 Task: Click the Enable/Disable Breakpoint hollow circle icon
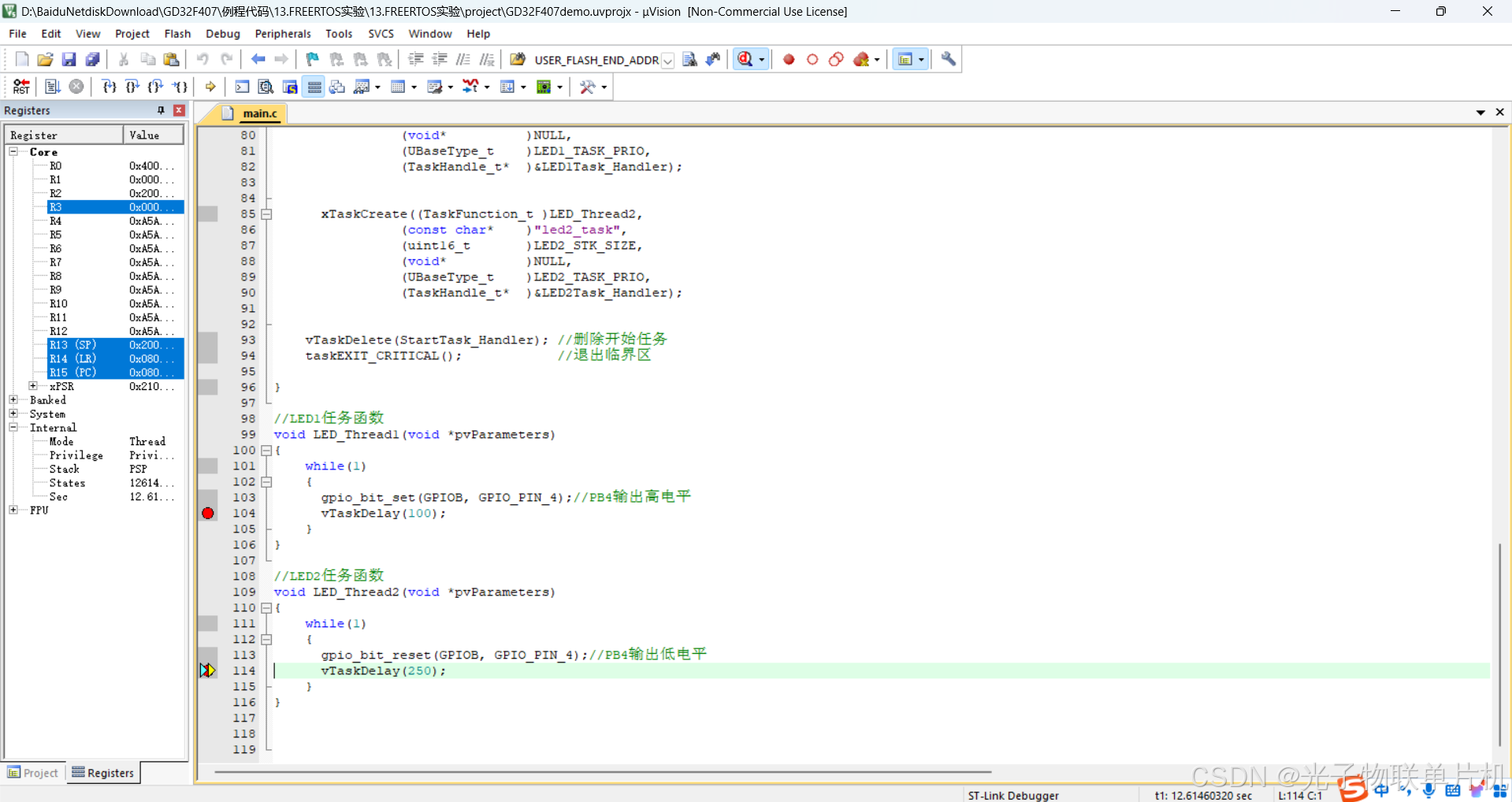812,60
